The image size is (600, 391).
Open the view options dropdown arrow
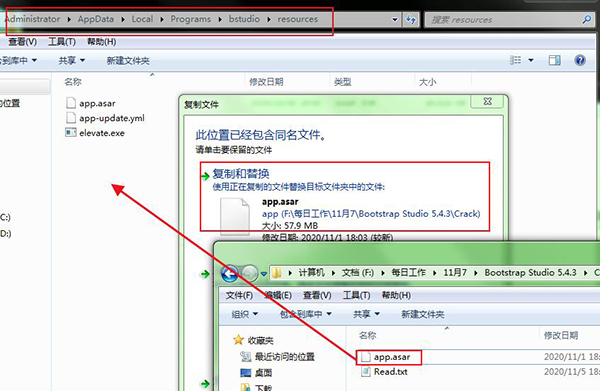point(531,60)
